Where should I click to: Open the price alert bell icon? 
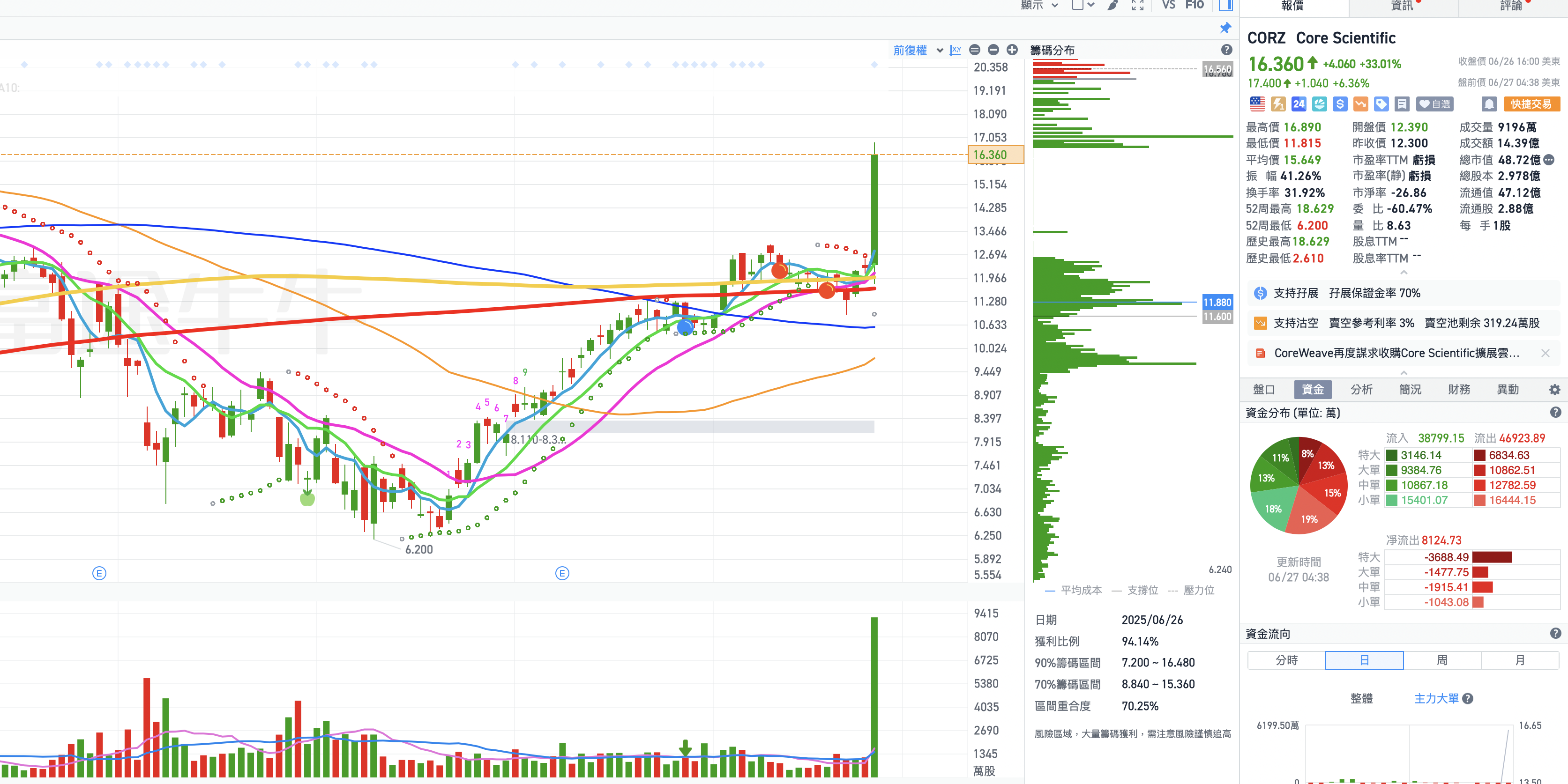(x=1489, y=104)
